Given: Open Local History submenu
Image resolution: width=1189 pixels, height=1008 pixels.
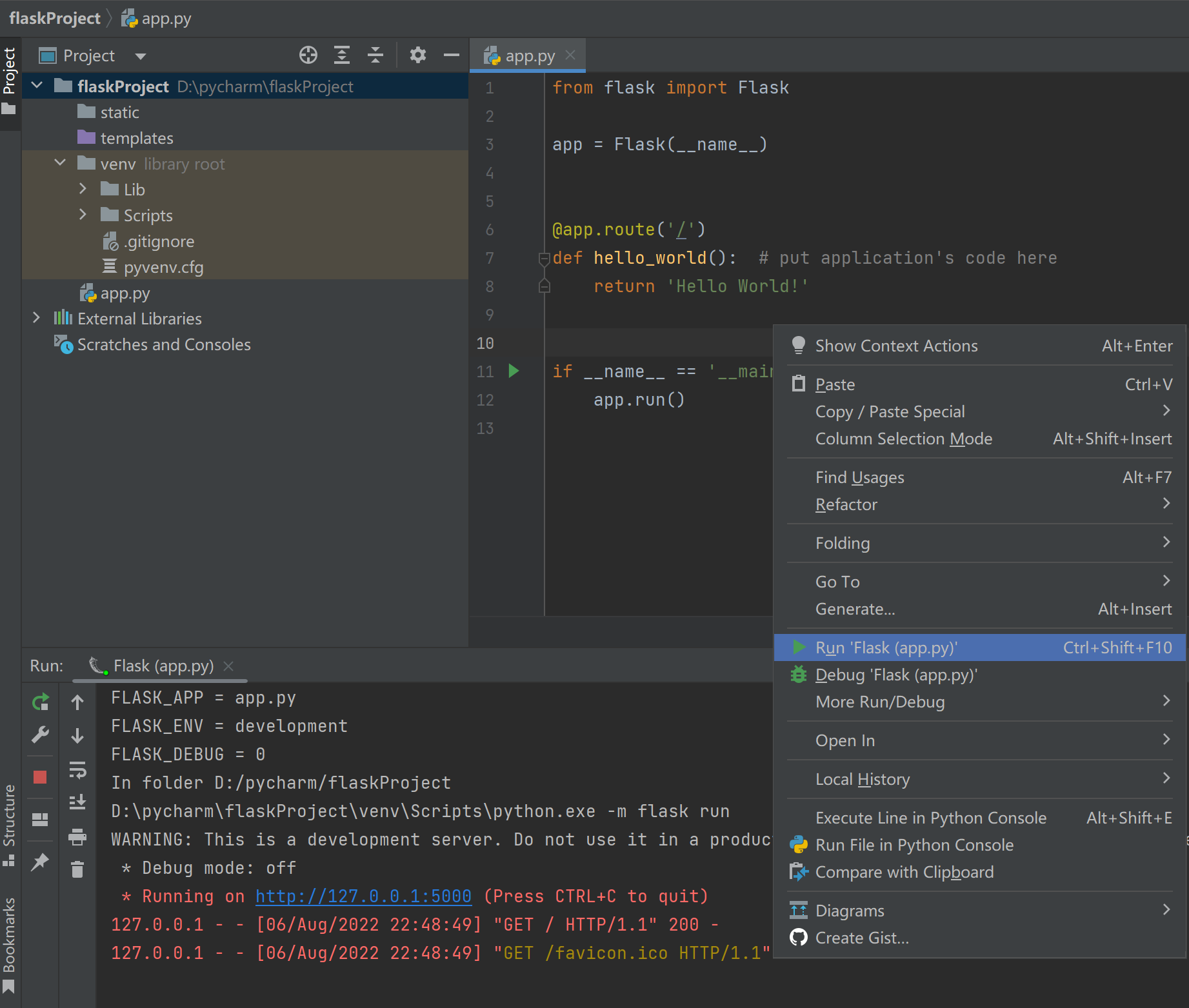Looking at the screenshot, I should click(980, 779).
